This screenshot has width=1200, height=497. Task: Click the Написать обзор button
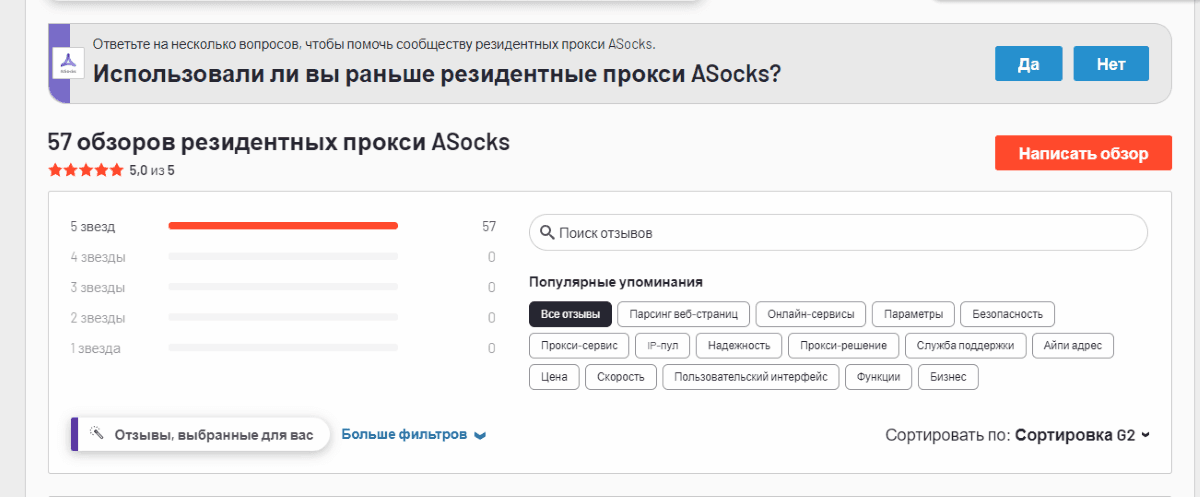[1082, 154]
